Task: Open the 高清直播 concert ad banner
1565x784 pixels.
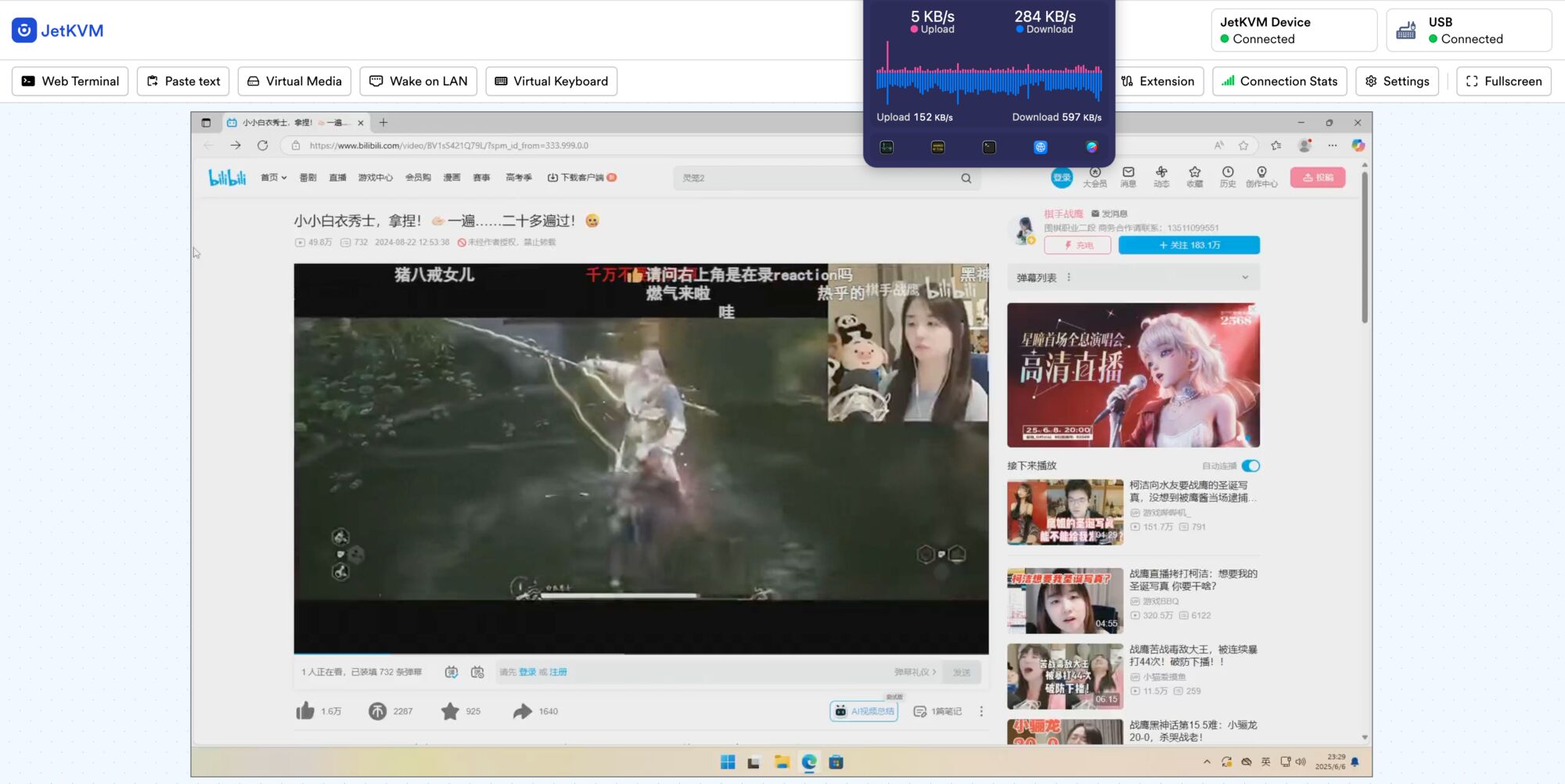Action: 1133,375
